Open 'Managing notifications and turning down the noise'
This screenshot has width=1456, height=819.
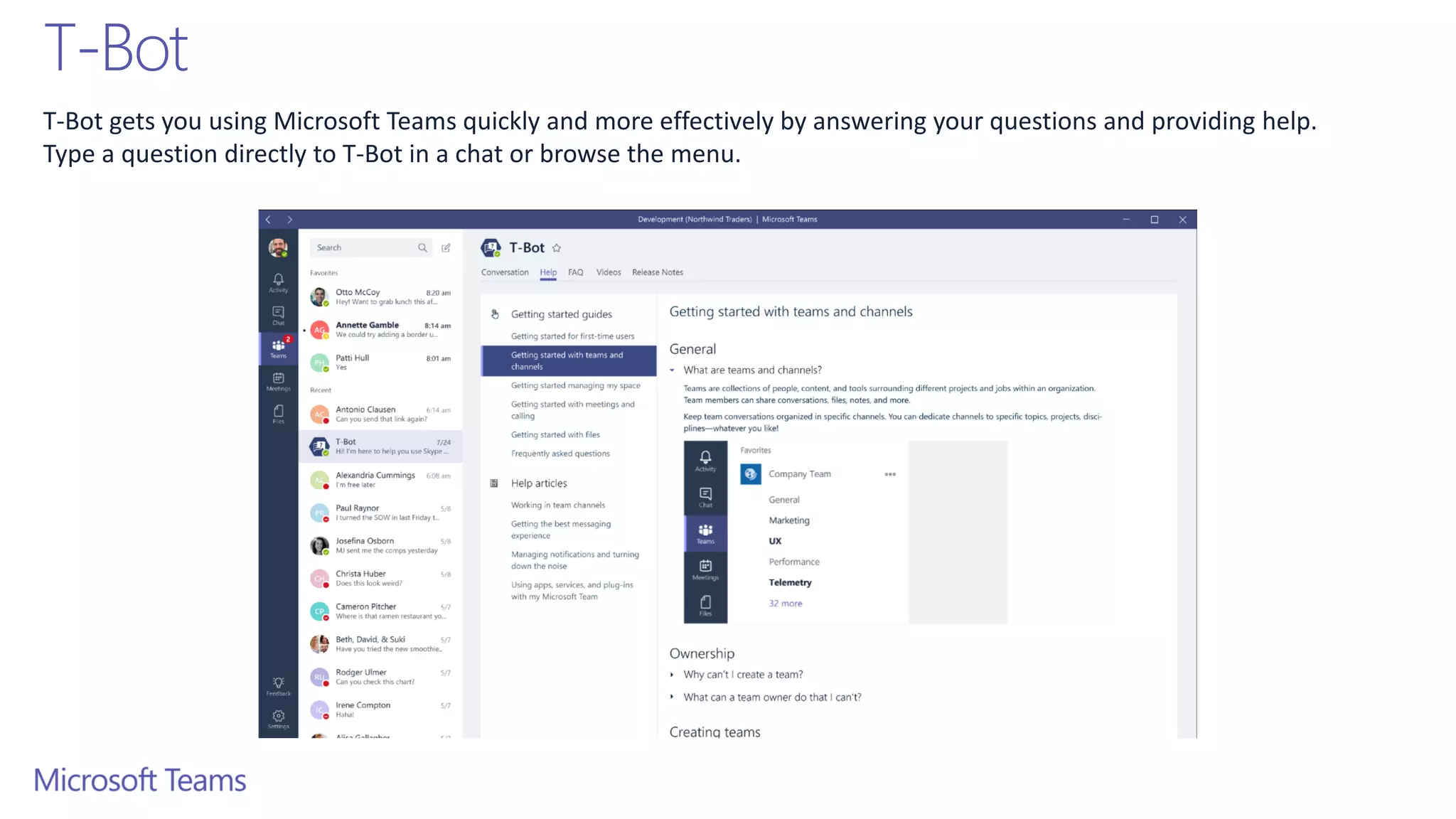[575, 560]
